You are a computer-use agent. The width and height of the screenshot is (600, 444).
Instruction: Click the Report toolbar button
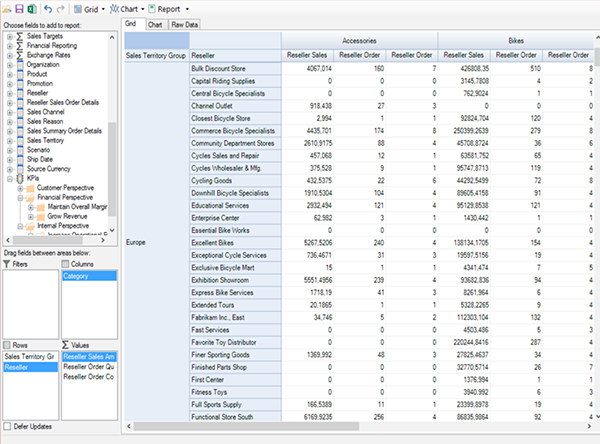point(164,9)
